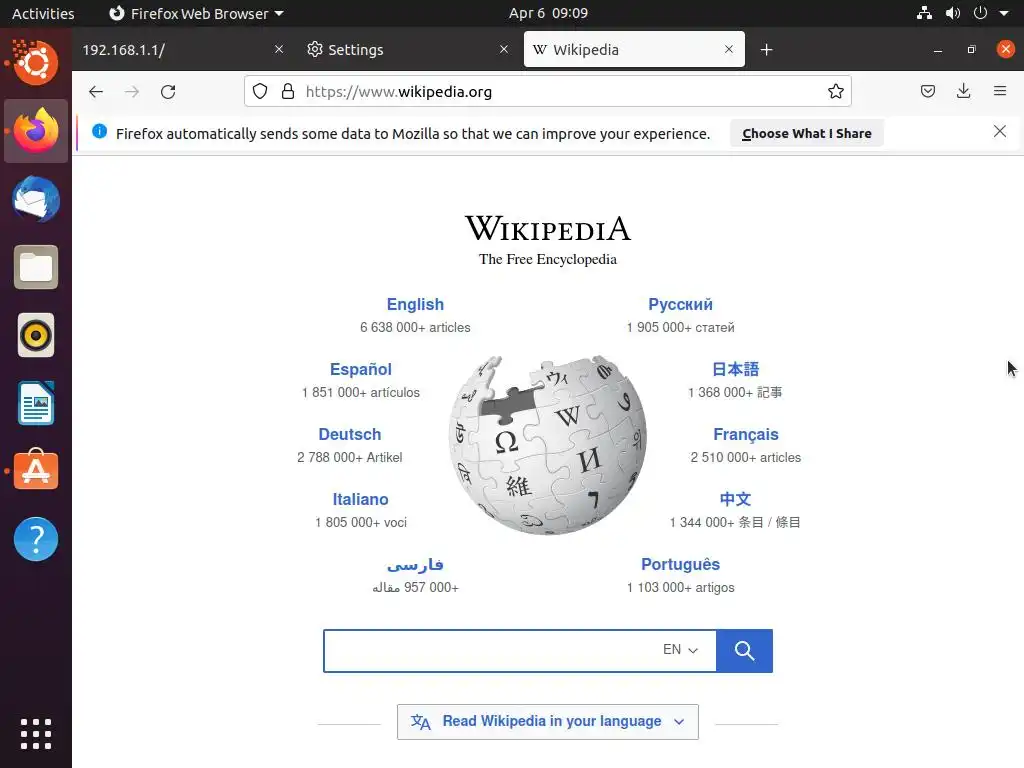Close the 192.168.1.1/ tab
This screenshot has height=768, width=1024.
pyautogui.click(x=279, y=50)
